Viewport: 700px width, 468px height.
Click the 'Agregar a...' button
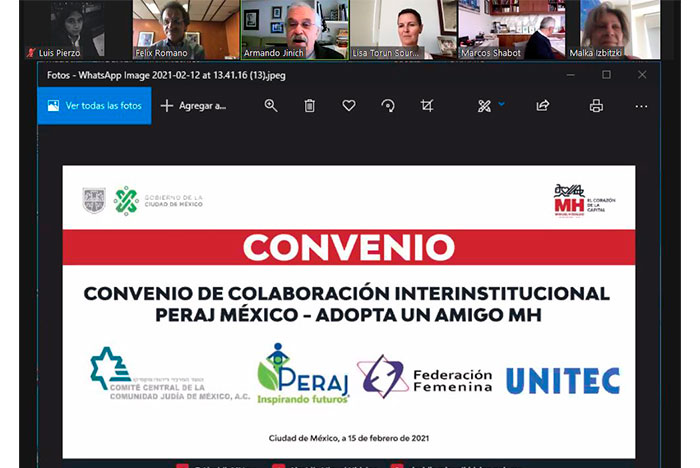tap(193, 106)
